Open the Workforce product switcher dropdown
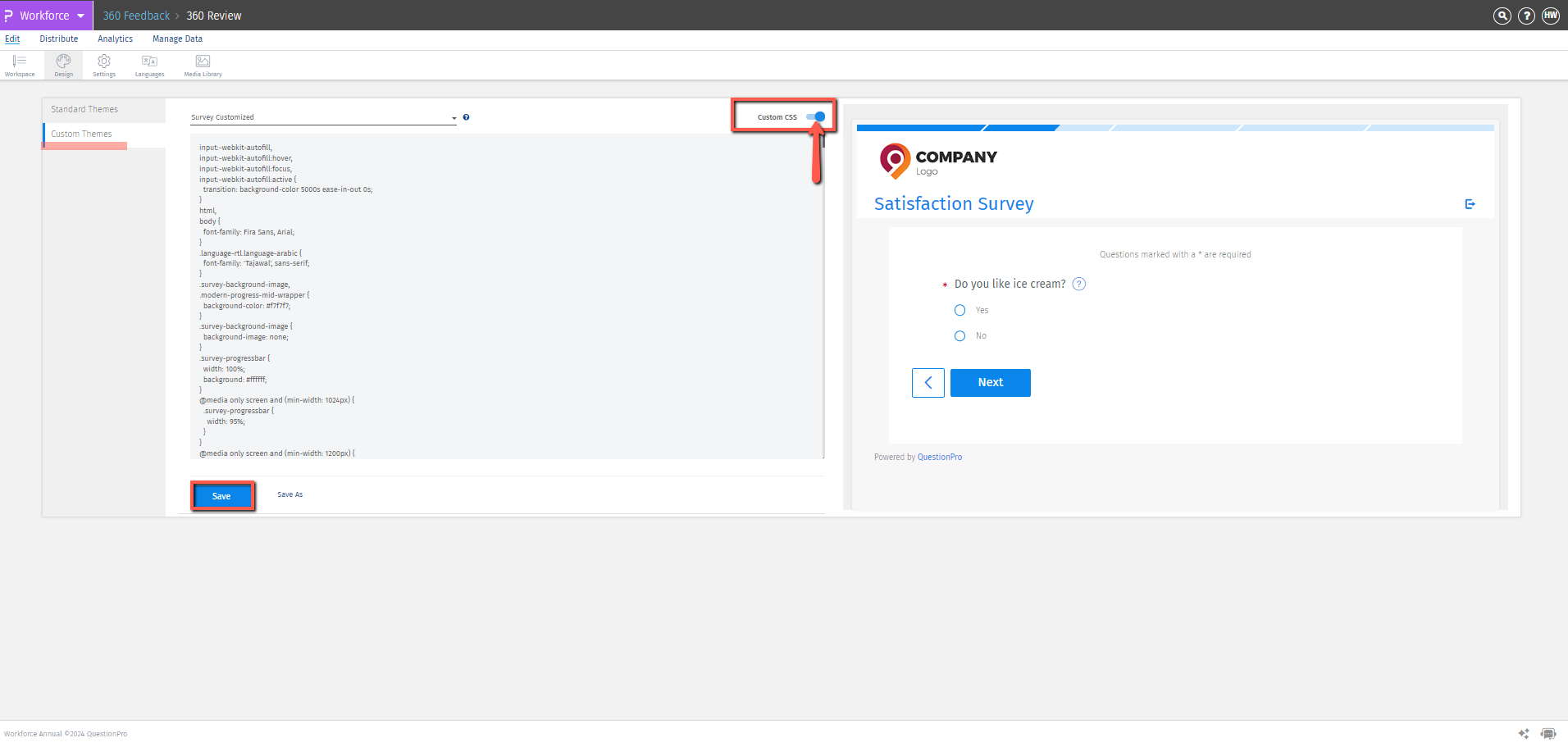This screenshot has width=1568, height=747. (80, 16)
